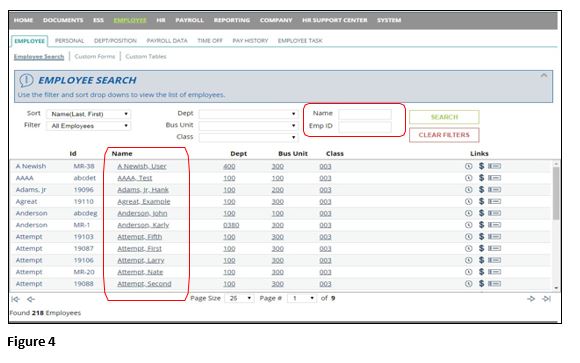Viewport: 580px width, 363px height.
Task: Switch to the TIME OFF tab
Action: tap(210, 41)
